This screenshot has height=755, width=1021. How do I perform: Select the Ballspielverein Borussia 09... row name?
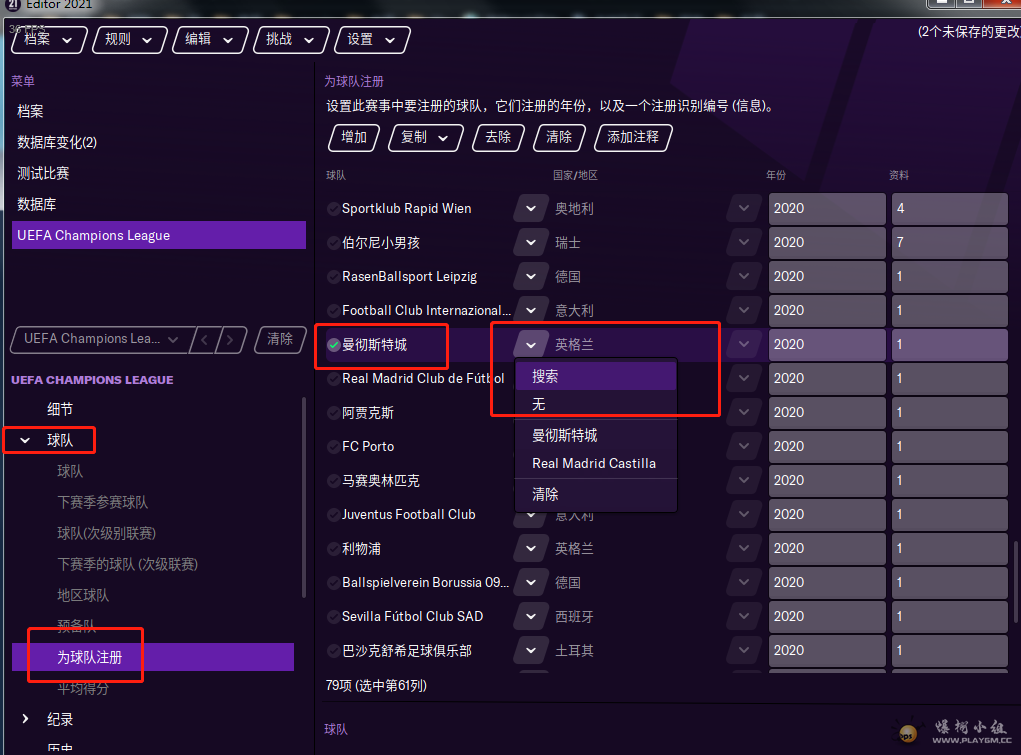pos(426,582)
